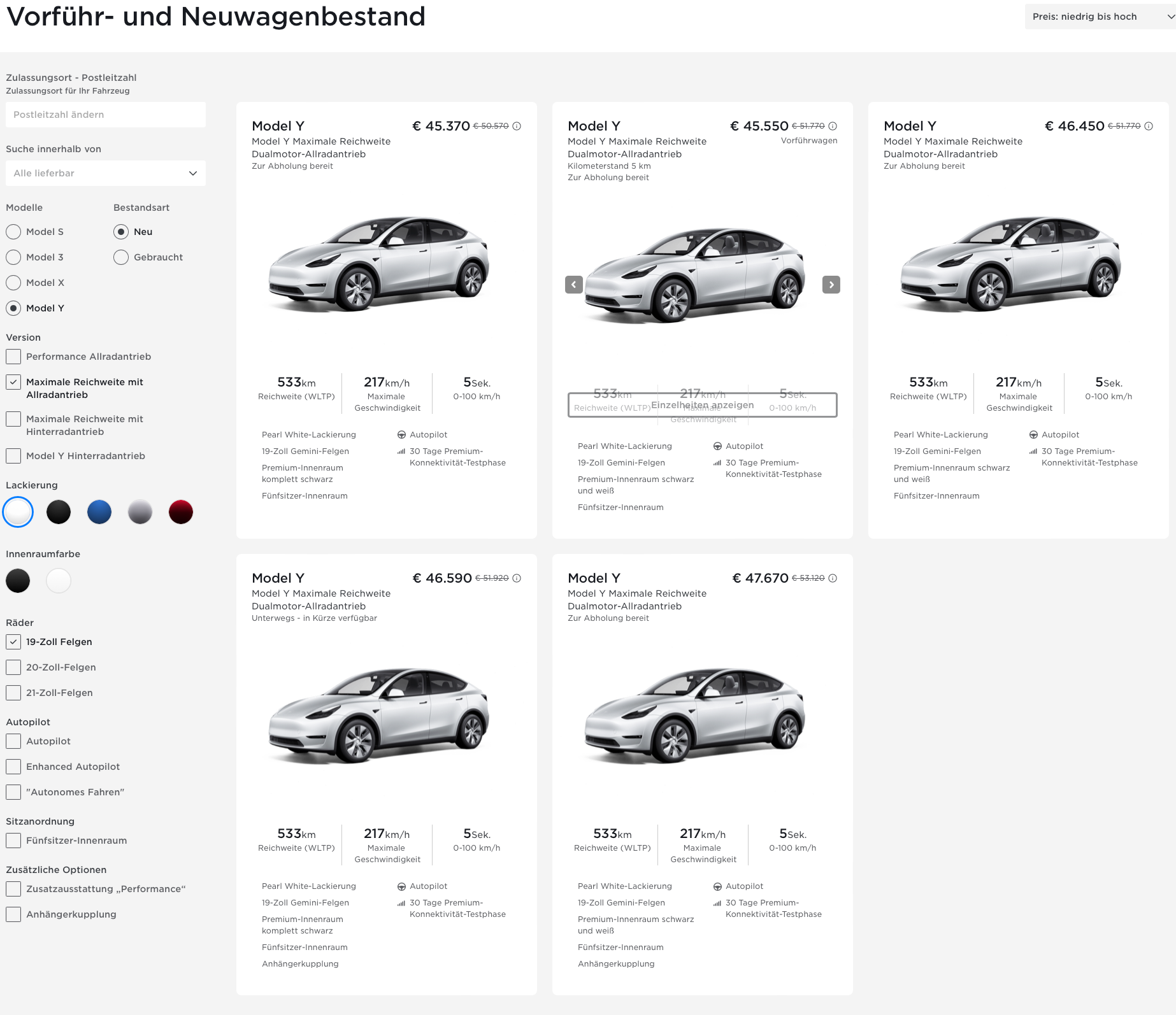This screenshot has height=1015, width=1176.
Task: Check the 21-Zoll-Felgen filter
Action: pos(13,693)
